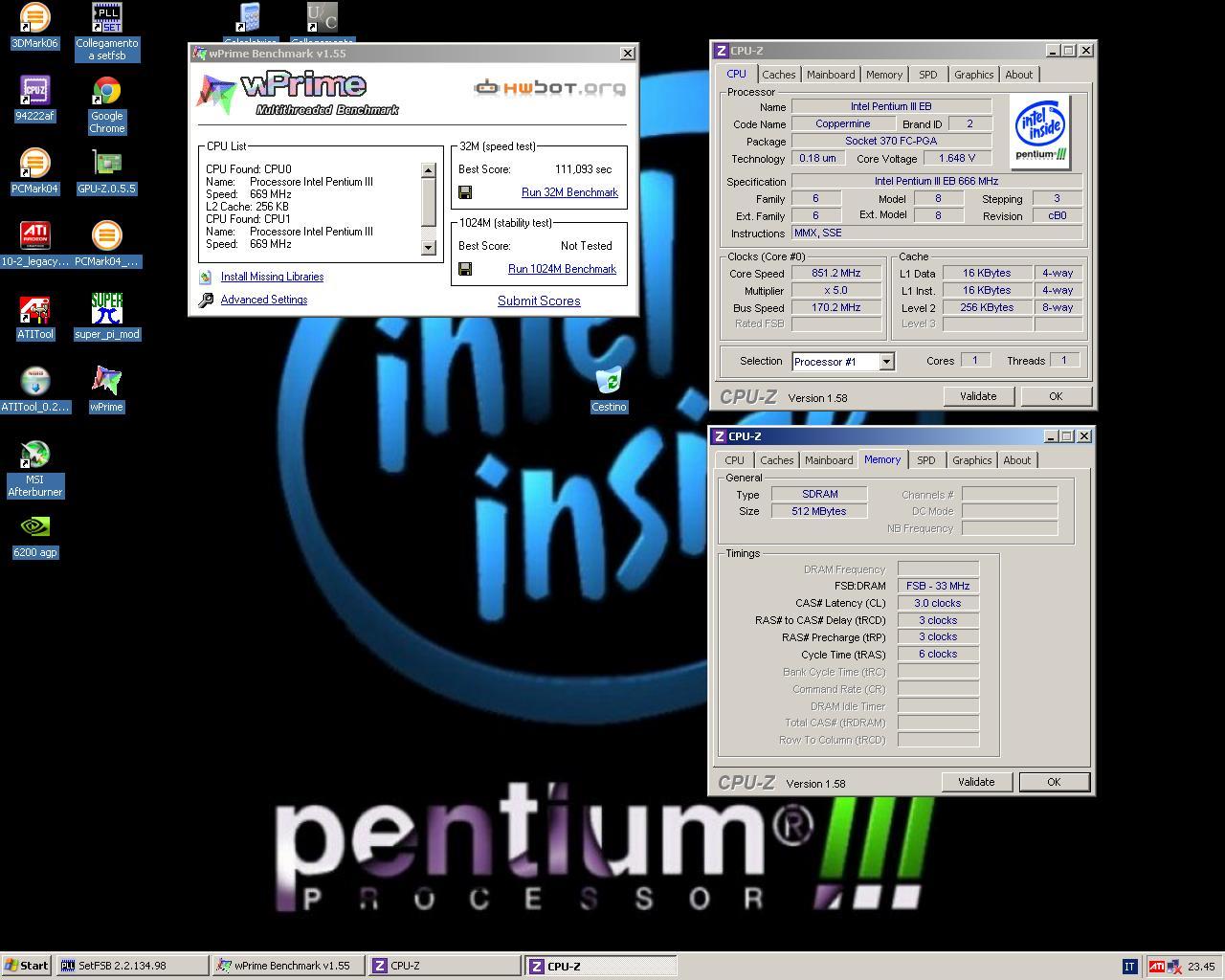The height and width of the screenshot is (980, 1225).
Task: Click OK in the upper CPU-Z window
Action: [1056, 396]
